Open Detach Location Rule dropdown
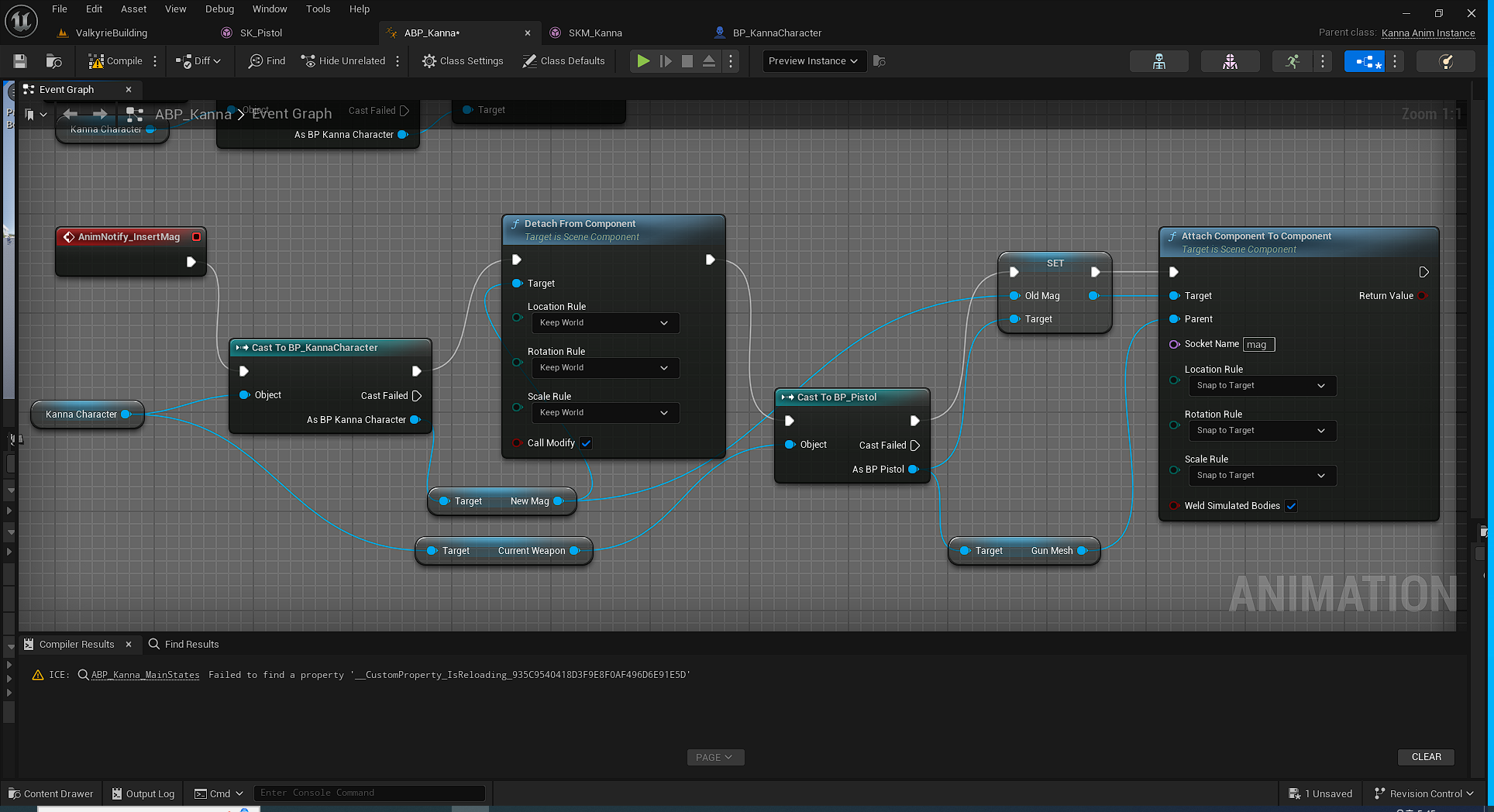1494x812 pixels. (x=604, y=323)
